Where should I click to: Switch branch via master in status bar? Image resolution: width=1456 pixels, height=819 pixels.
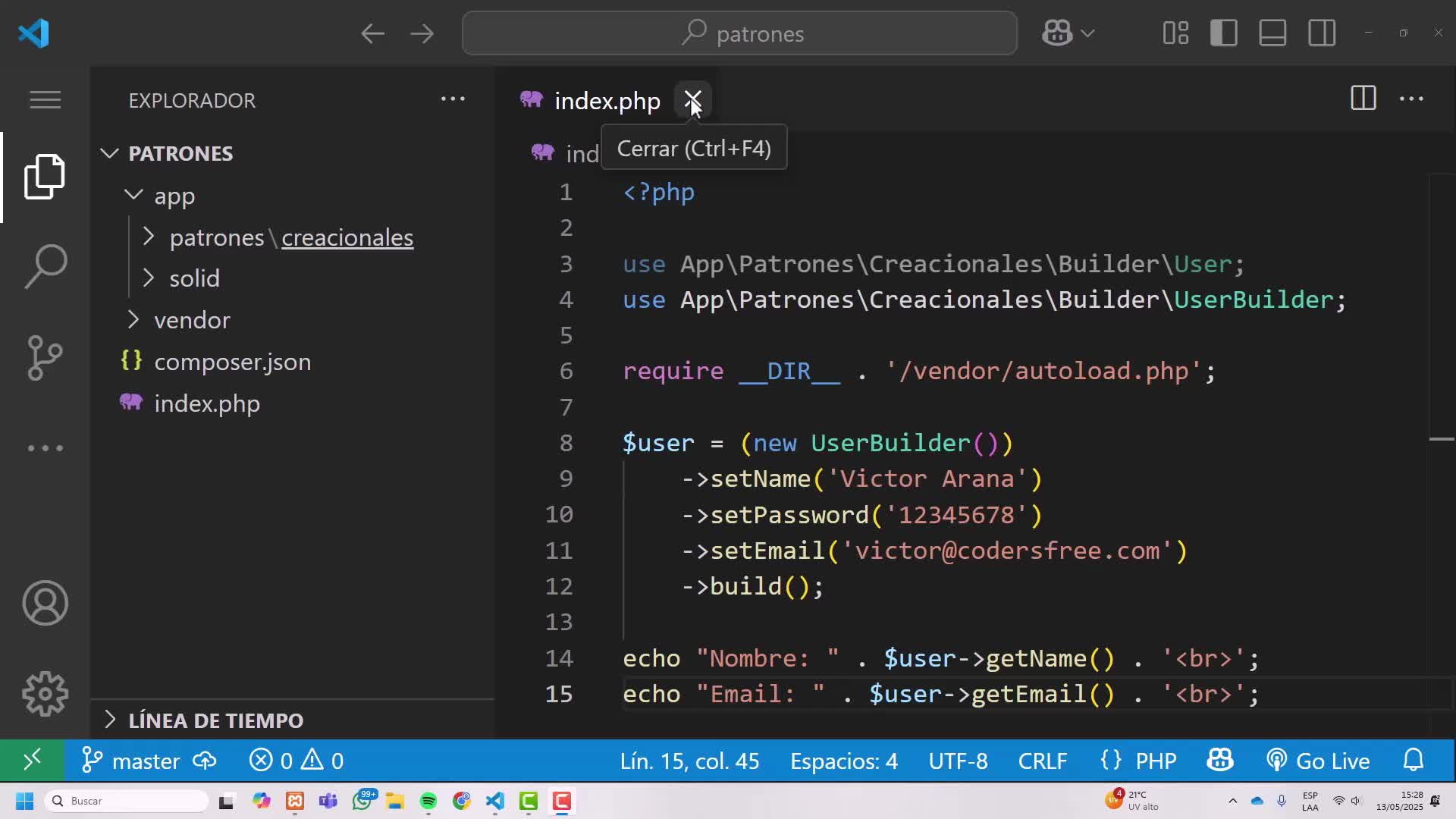tap(130, 761)
